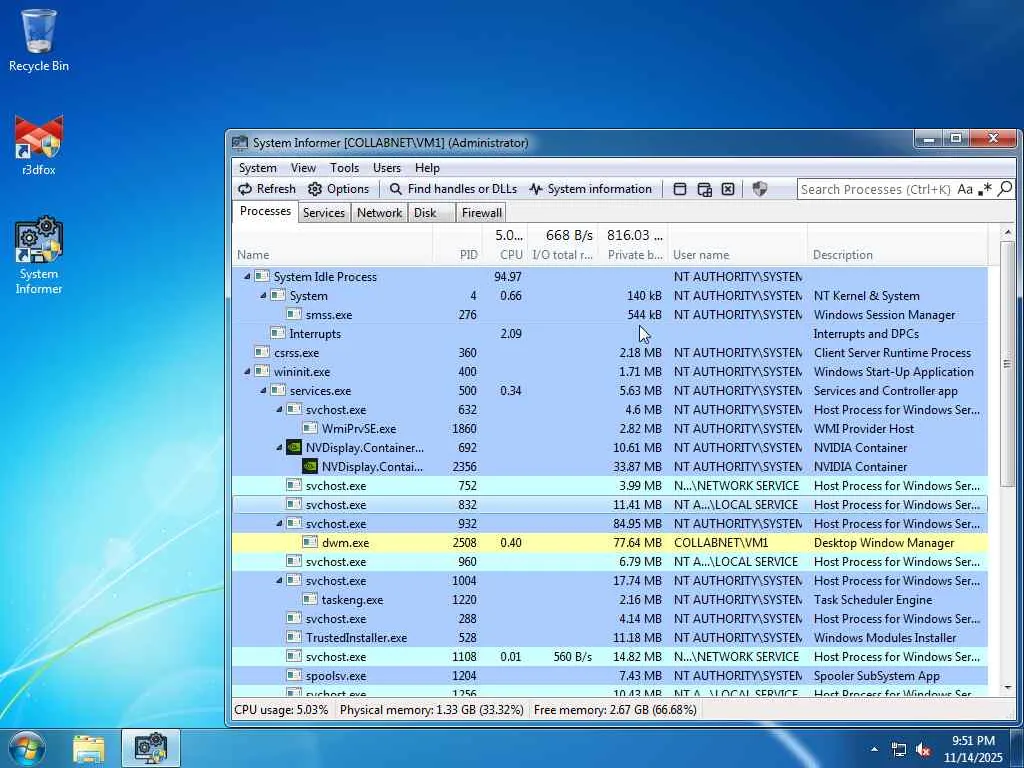
Task: Select the Interrupts row
Action: tap(610, 334)
